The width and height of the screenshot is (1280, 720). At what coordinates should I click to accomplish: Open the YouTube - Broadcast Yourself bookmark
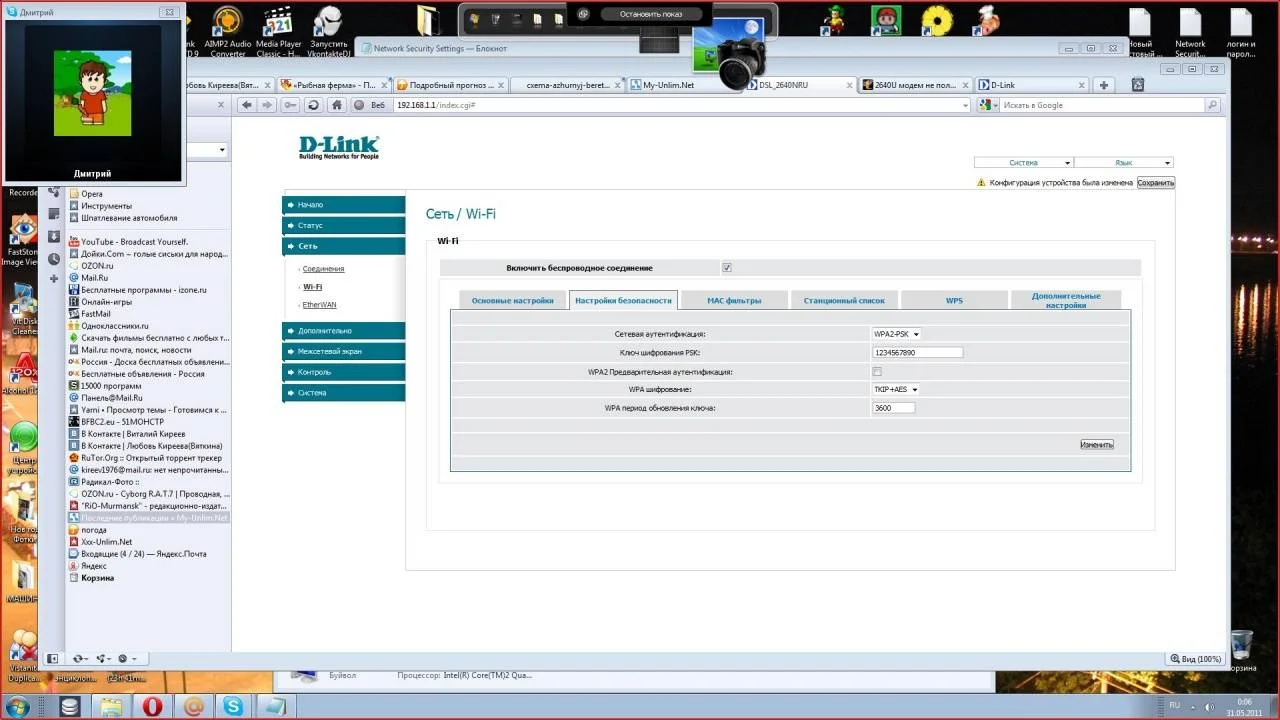pyautogui.click(x=134, y=242)
